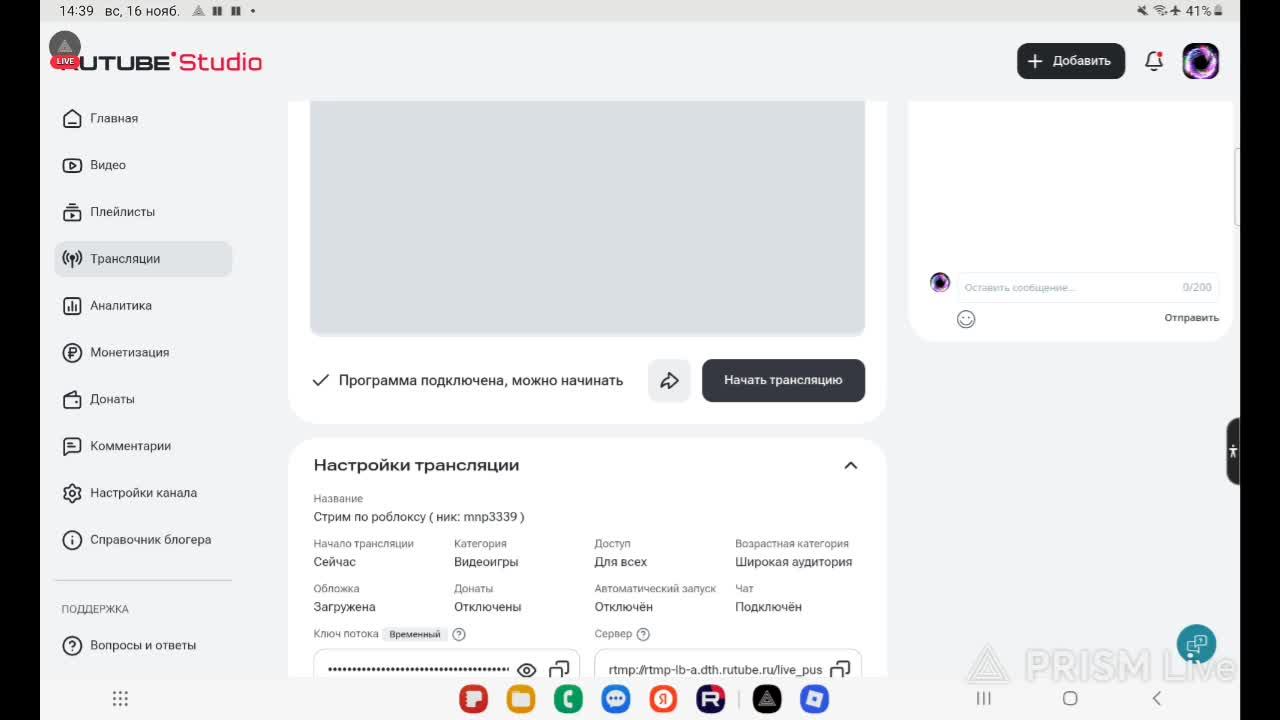Click the Главная home icon
Viewport: 1280px width, 720px height.
(72, 118)
